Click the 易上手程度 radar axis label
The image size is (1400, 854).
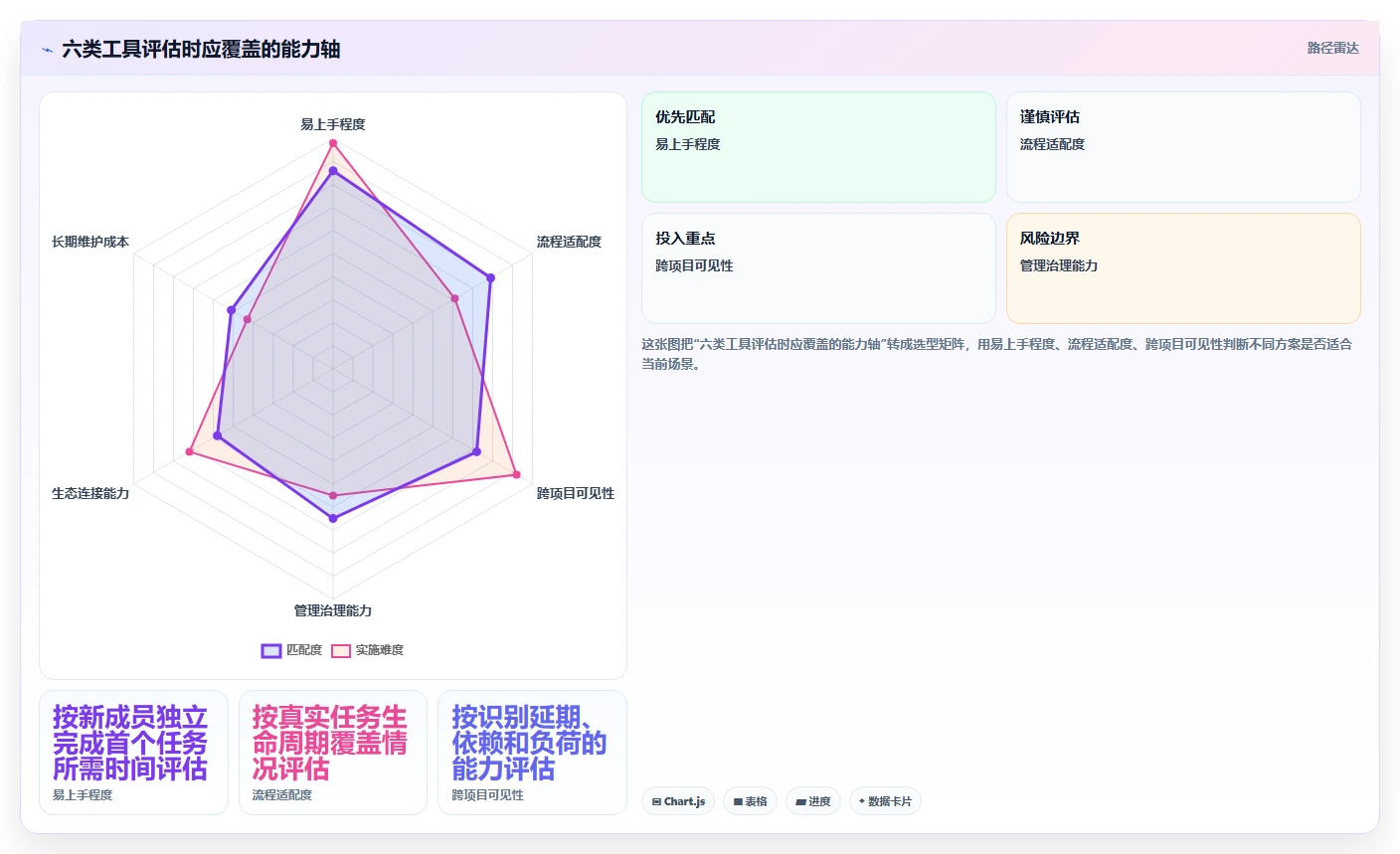[333, 124]
